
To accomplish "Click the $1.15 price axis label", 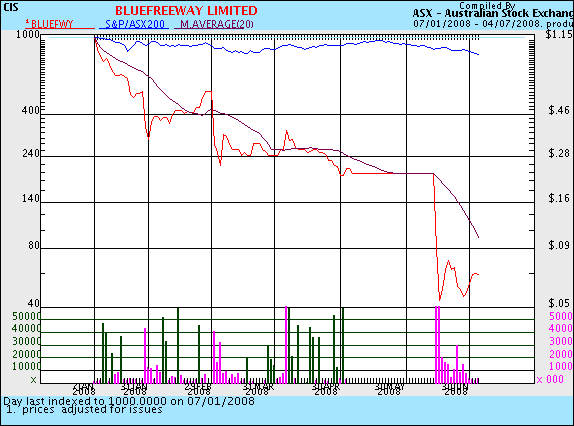I will click(559, 34).
